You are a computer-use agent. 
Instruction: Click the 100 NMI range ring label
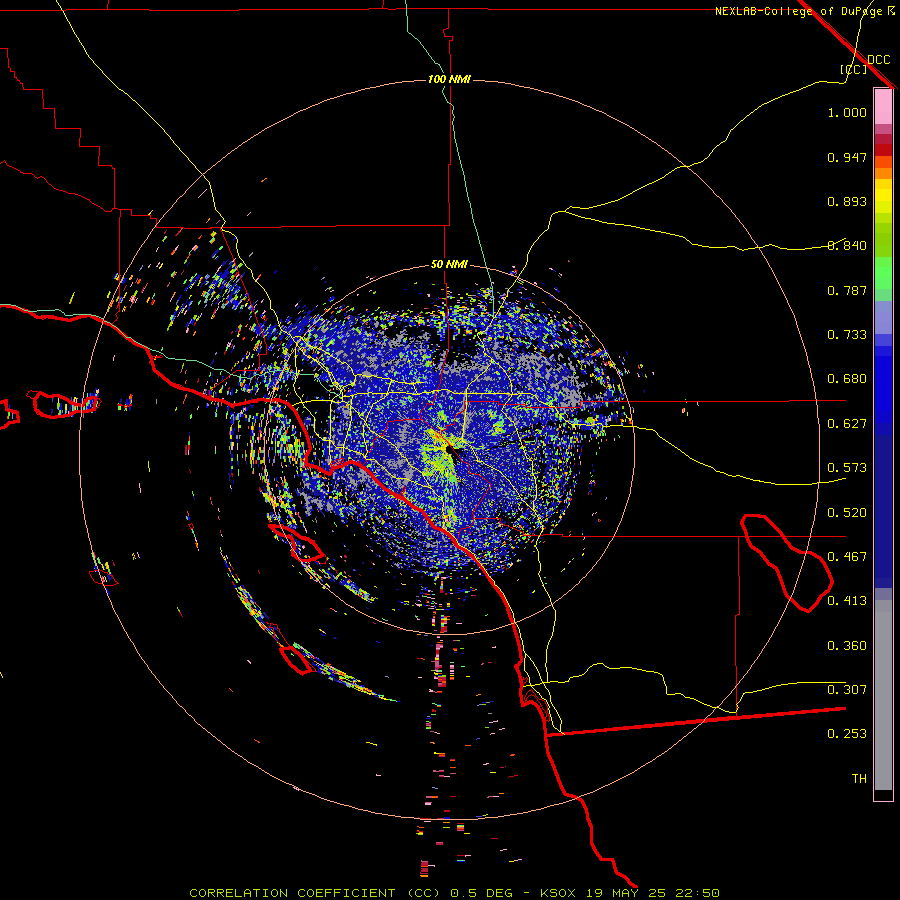[x=449, y=79]
